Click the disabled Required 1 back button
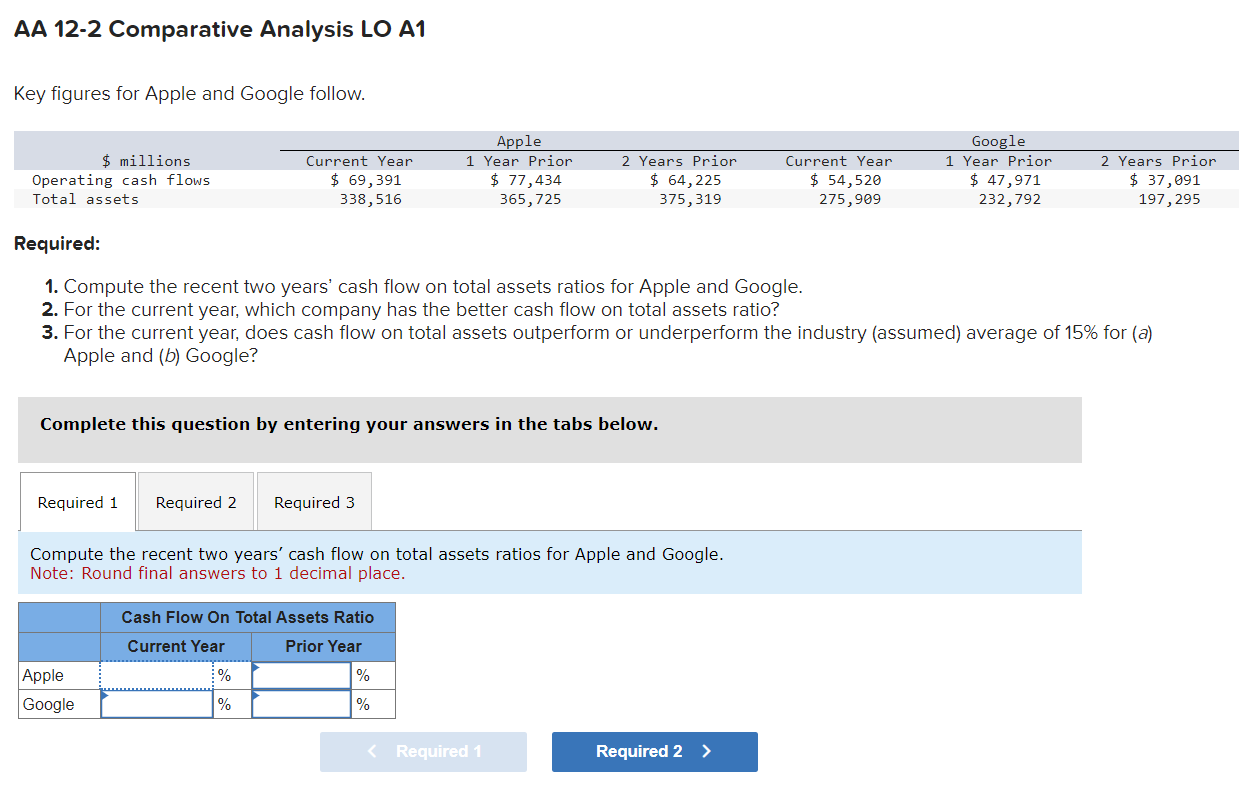Image resolution: width=1245 pixels, height=790 pixels. click(423, 752)
